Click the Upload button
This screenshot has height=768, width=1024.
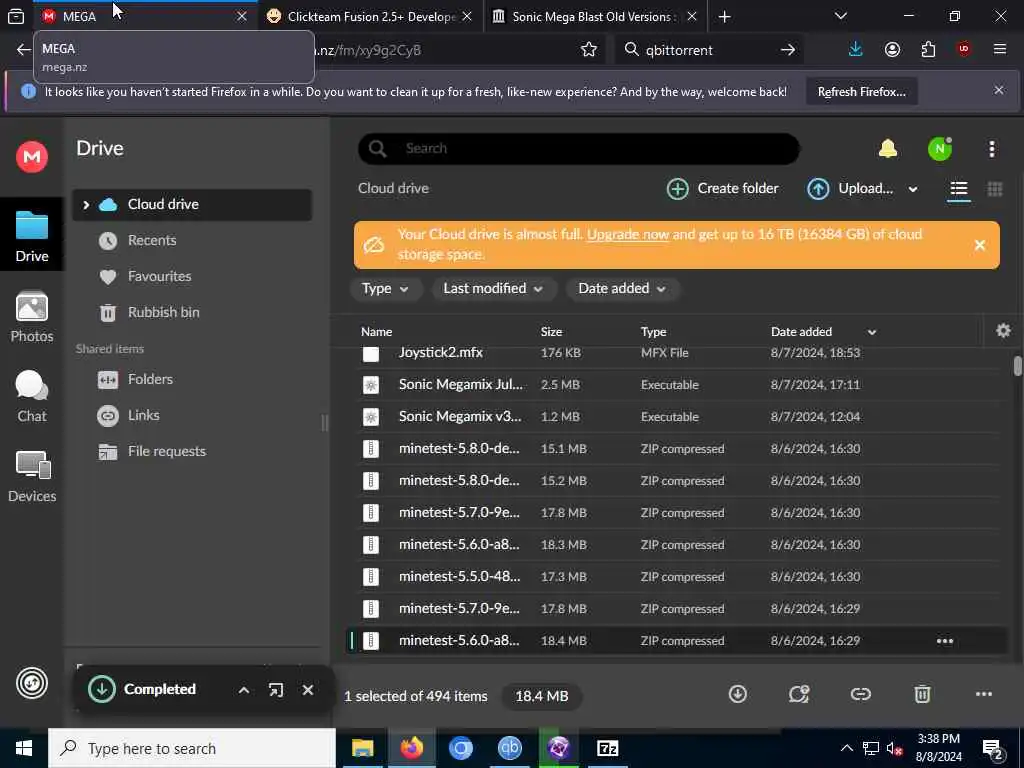coord(850,189)
